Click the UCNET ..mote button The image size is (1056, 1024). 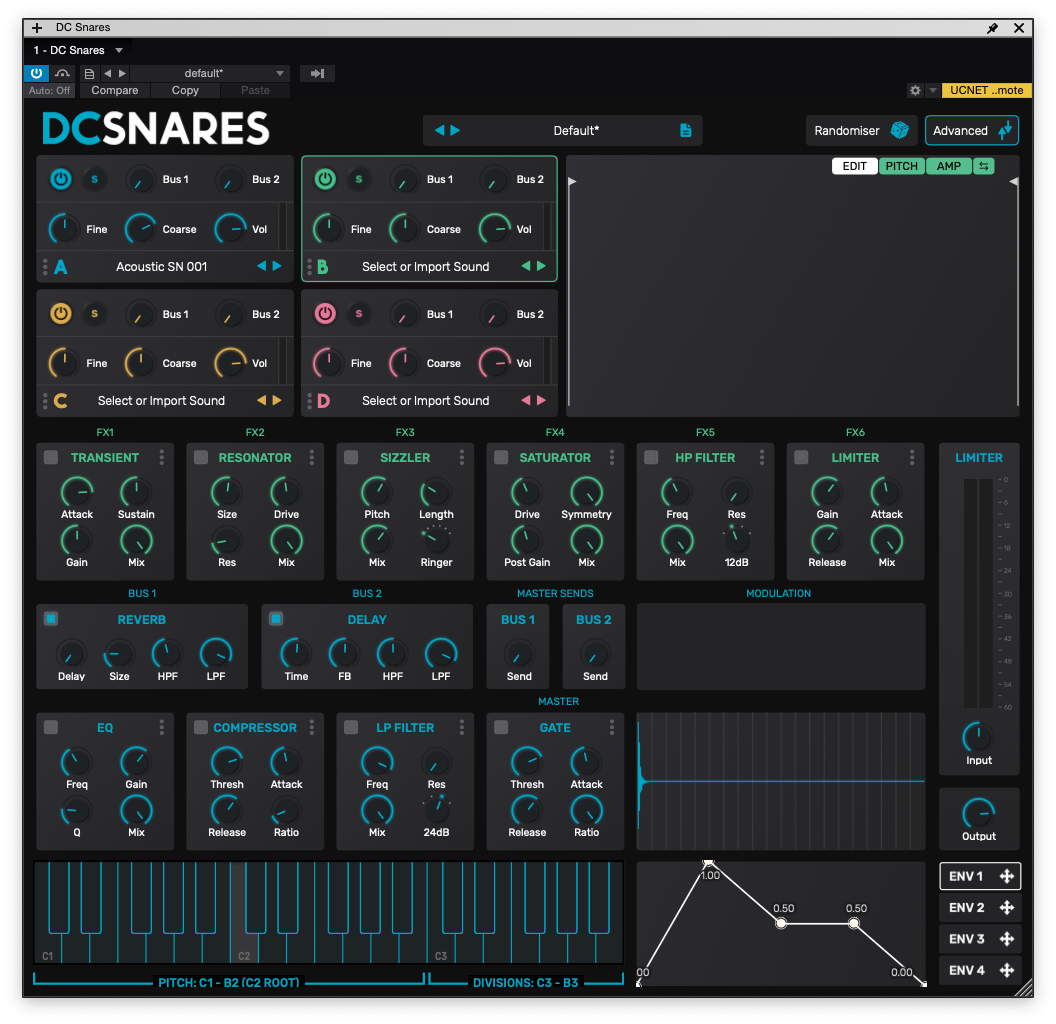(987, 90)
